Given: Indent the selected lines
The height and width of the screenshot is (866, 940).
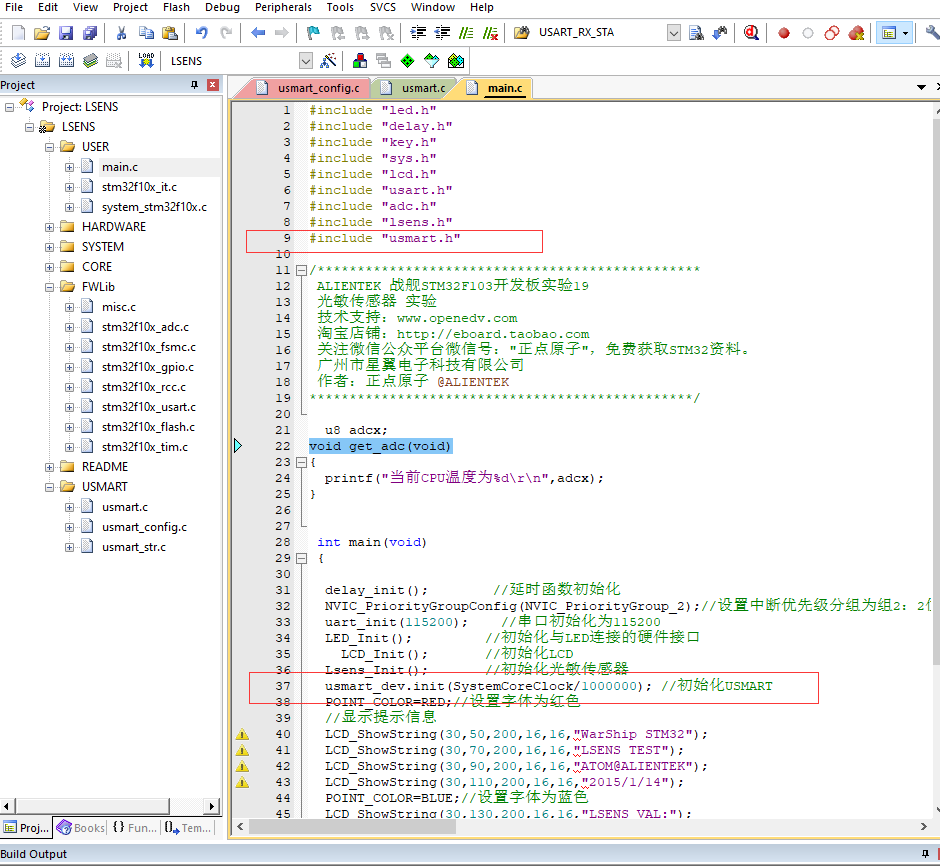Looking at the screenshot, I should pos(418,33).
